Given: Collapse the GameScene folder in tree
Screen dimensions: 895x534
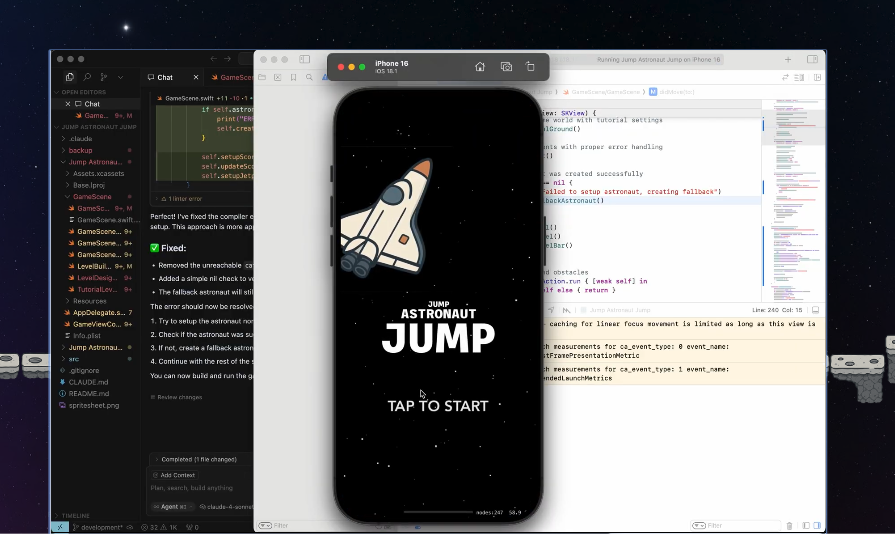Looking at the screenshot, I should click(66, 197).
